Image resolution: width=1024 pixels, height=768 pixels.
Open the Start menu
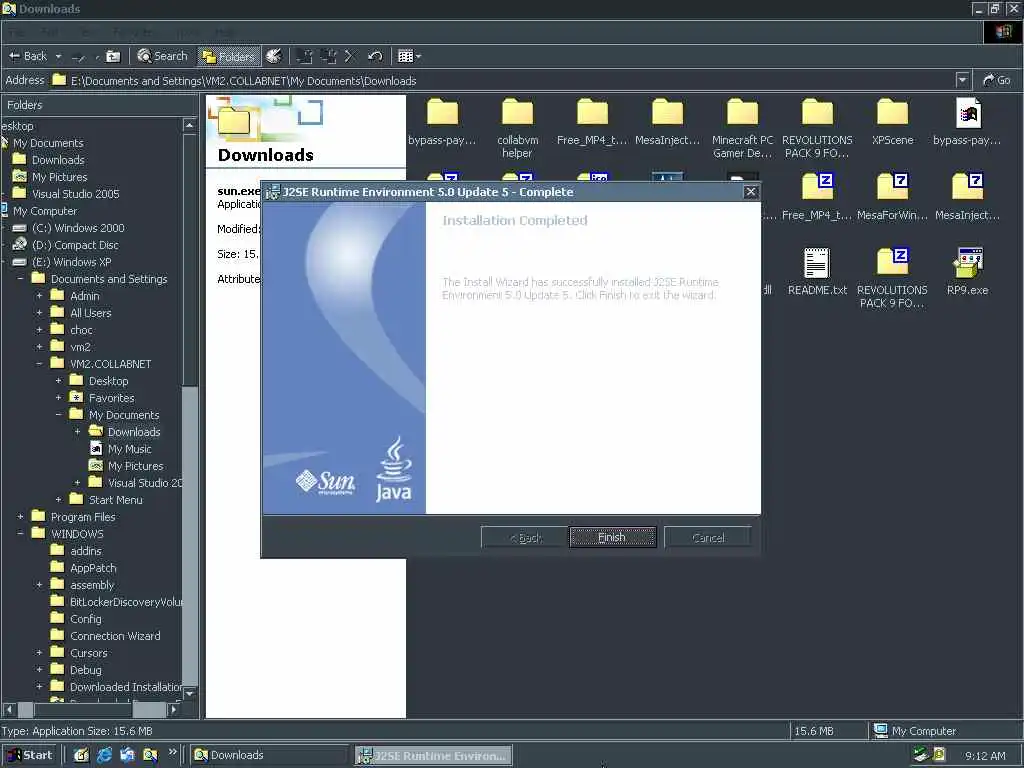[30, 755]
